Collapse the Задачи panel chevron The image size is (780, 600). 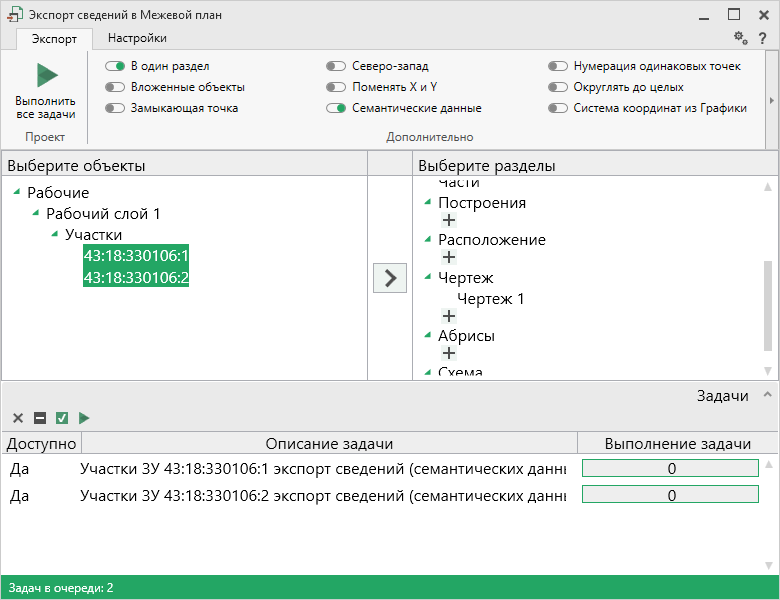point(768,395)
